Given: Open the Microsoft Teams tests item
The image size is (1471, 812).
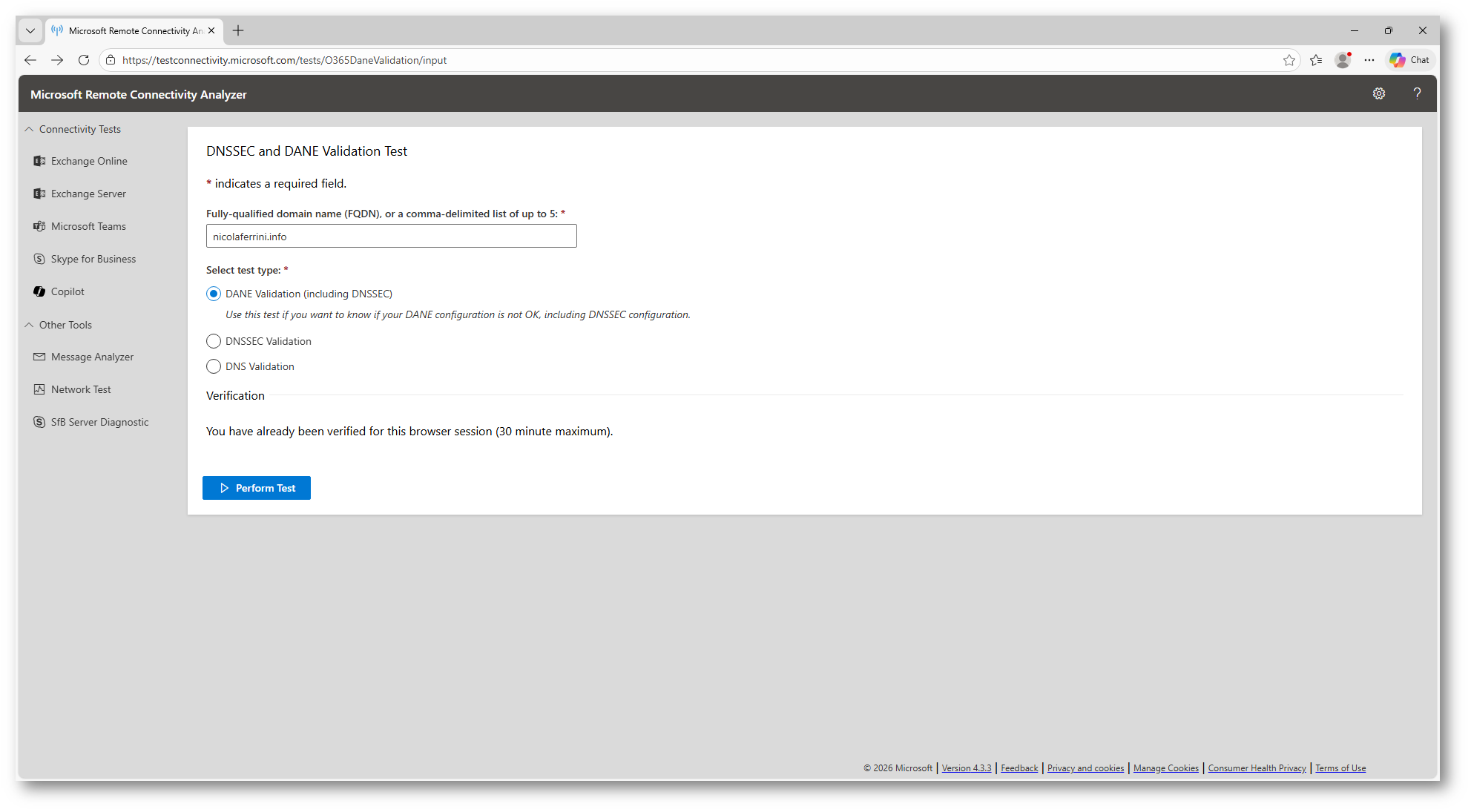Looking at the screenshot, I should tap(88, 226).
